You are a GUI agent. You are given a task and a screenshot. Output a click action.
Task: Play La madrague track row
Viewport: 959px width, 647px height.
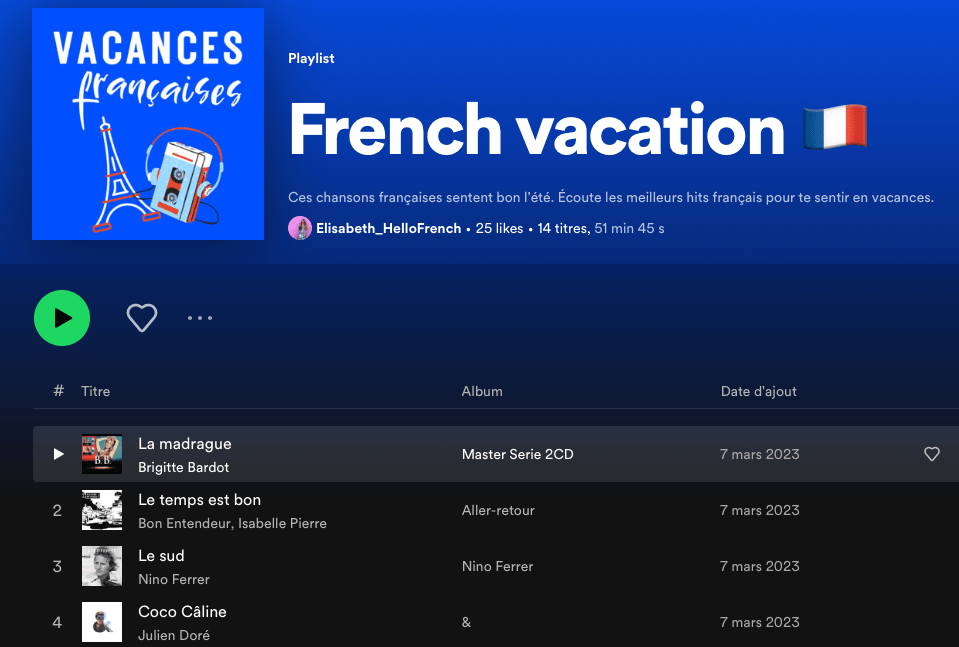[x=59, y=454]
